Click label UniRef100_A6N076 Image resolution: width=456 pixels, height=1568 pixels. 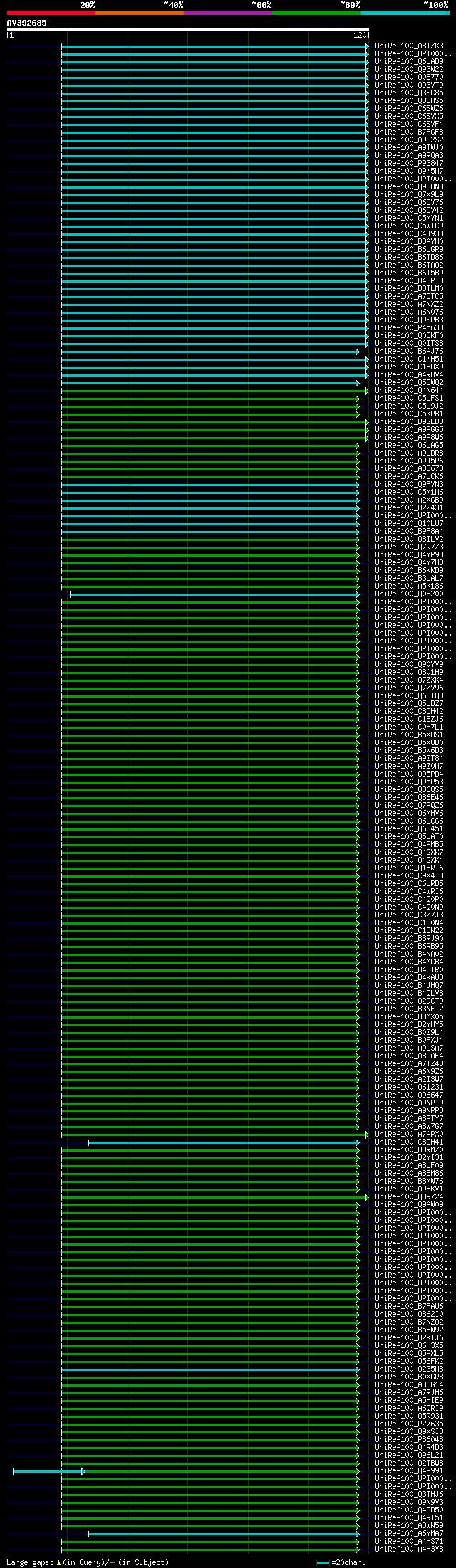pos(409,312)
